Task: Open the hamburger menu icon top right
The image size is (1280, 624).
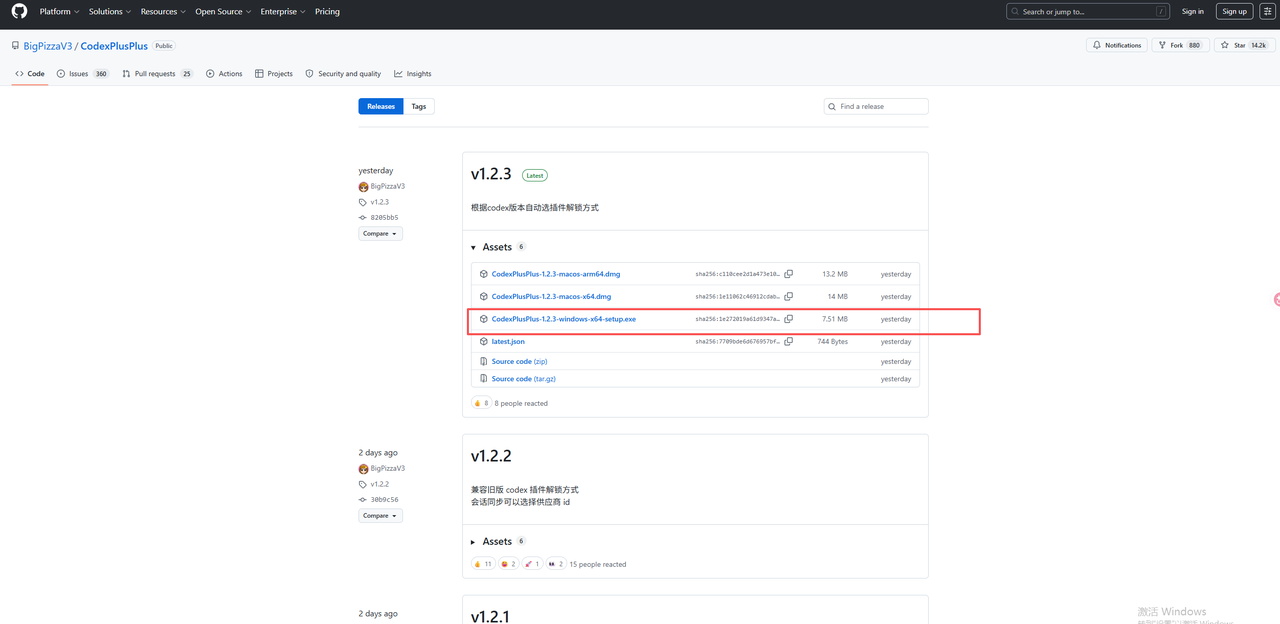Action: [1267, 12]
